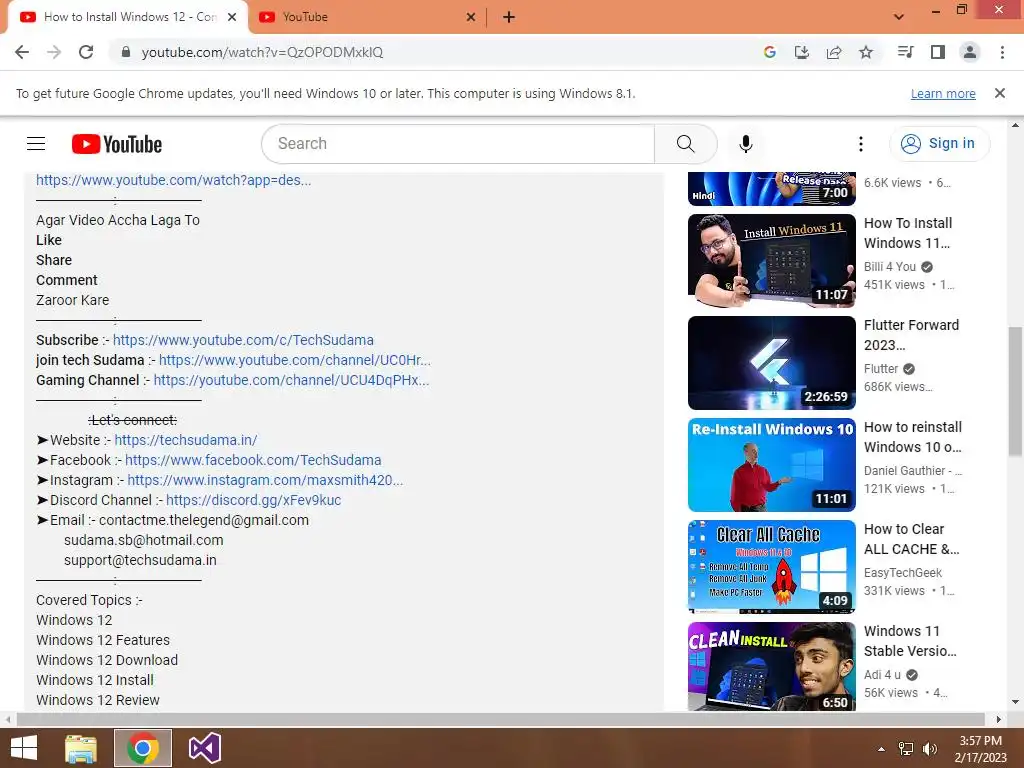Click the page vertical scrollbar thumb
1024x768 pixels.
(x=1015, y=392)
